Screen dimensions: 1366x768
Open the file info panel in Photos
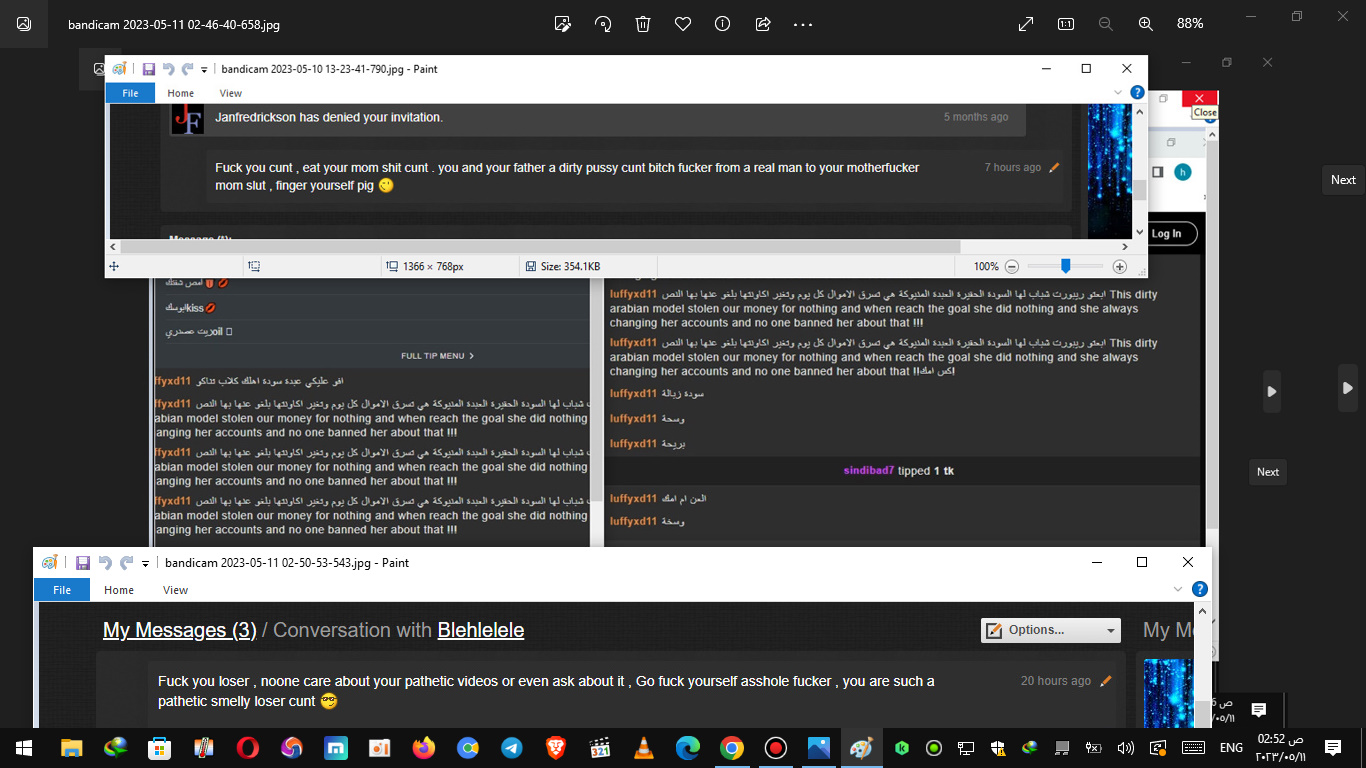click(x=723, y=24)
